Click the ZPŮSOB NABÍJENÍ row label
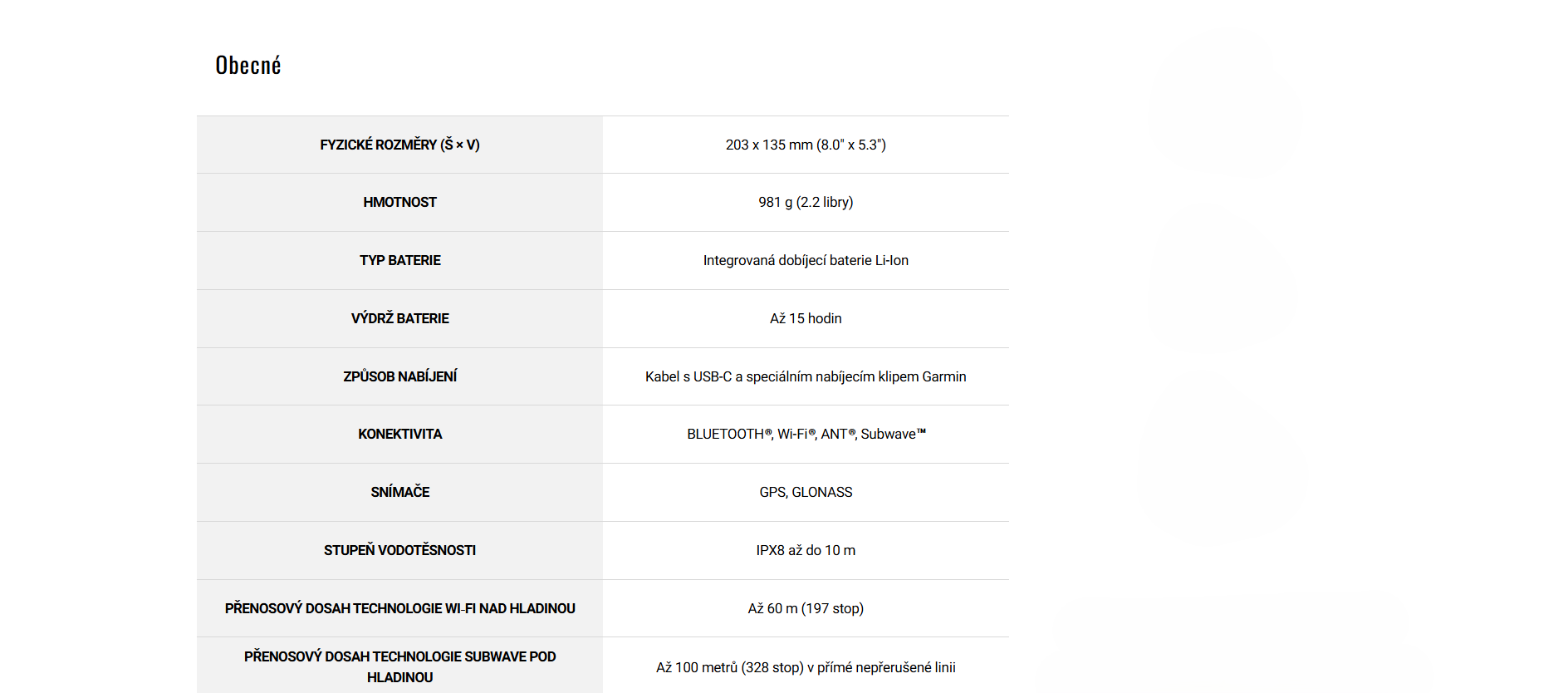The height and width of the screenshot is (693, 1568). pyautogui.click(x=399, y=376)
